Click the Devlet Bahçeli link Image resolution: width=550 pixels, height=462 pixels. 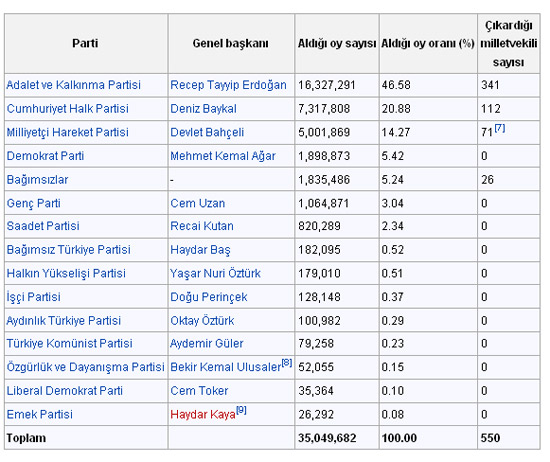[207, 133]
